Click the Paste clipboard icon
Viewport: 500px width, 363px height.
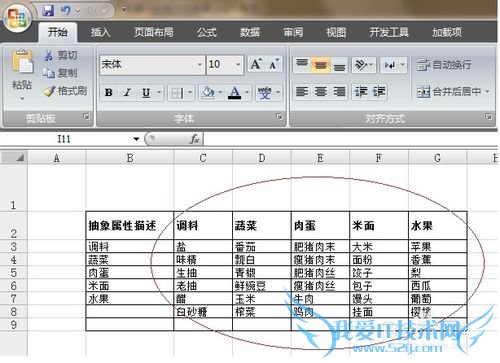point(22,62)
